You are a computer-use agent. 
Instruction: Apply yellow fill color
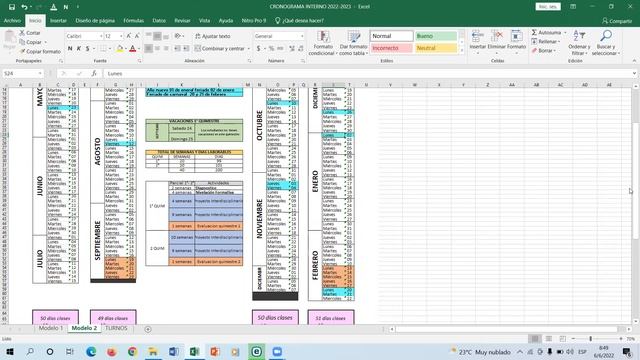(x=120, y=49)
